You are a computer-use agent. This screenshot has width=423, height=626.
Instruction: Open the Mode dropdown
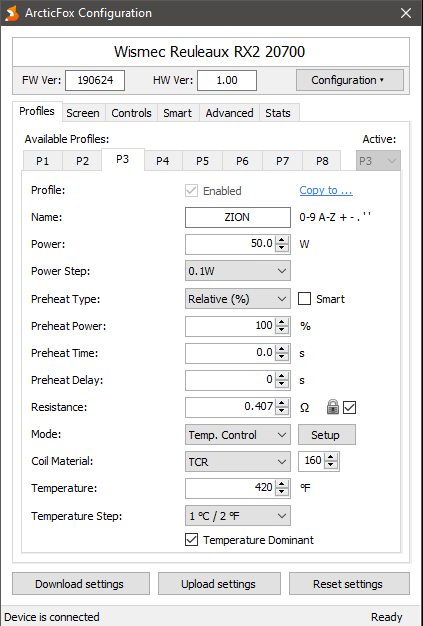(x=238, y=434)
